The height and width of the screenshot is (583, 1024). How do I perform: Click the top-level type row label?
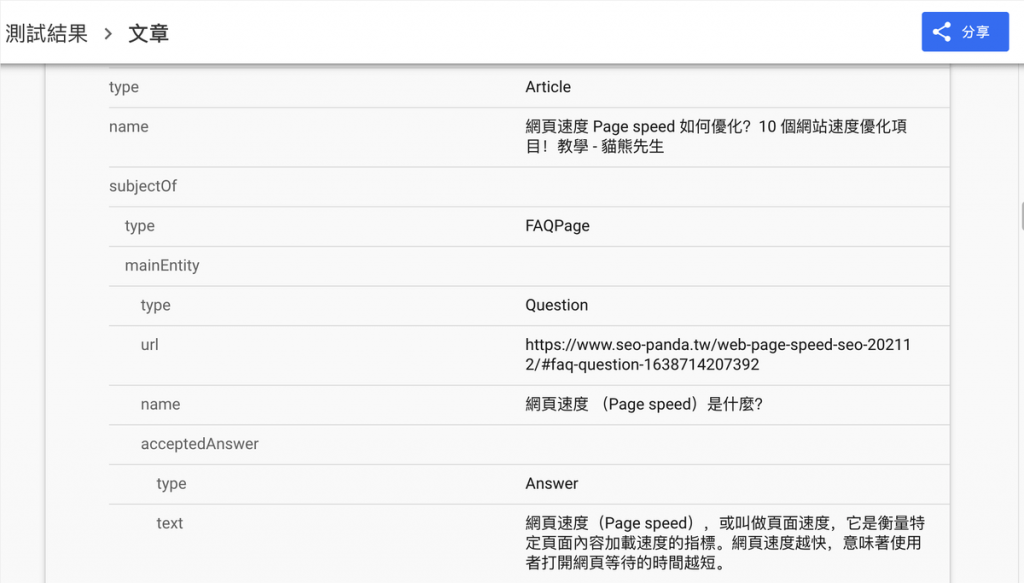pyautogui.click(x=124, y=87)
